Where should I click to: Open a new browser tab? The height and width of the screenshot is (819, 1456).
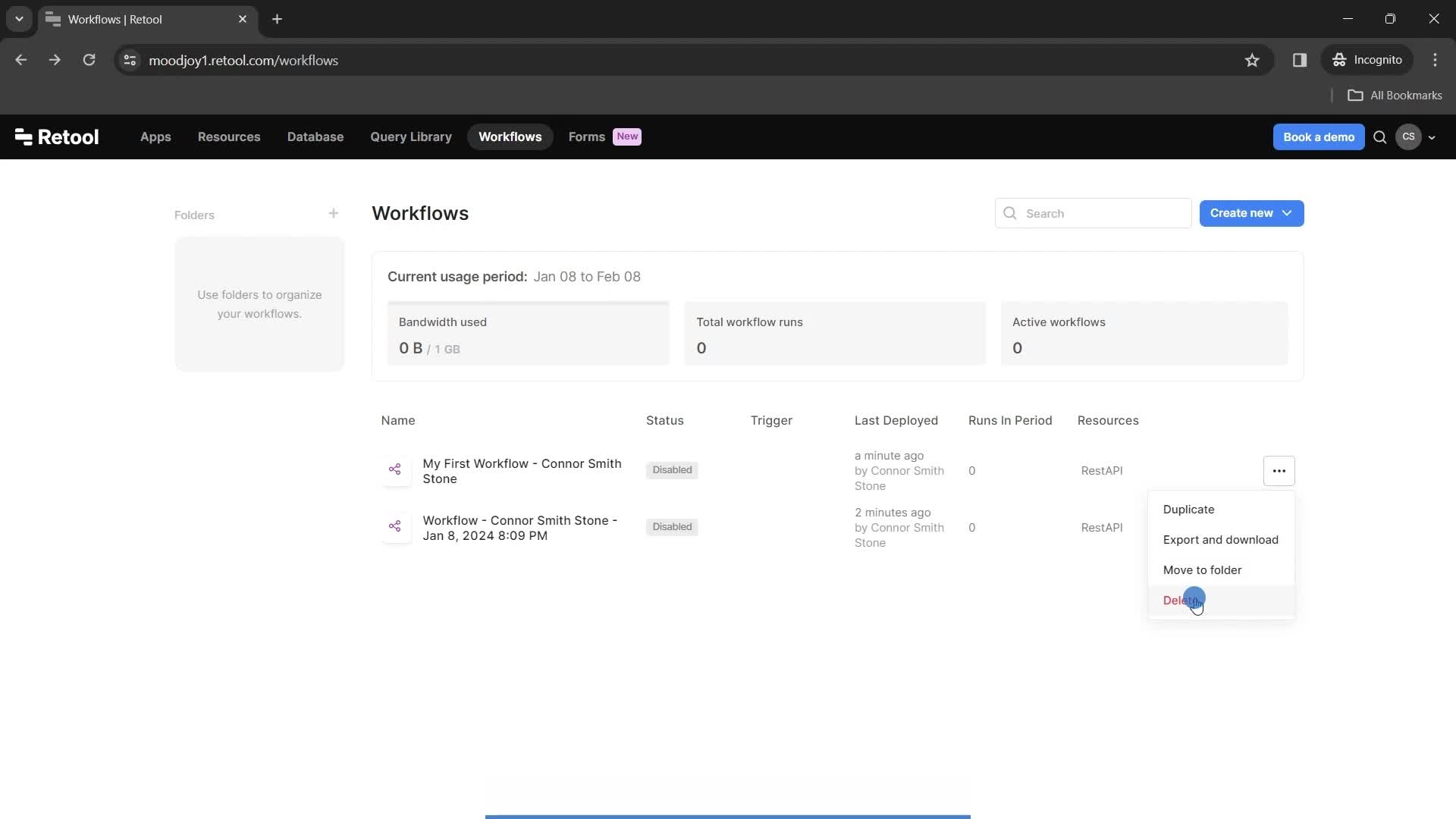click(x=277, y=19)
